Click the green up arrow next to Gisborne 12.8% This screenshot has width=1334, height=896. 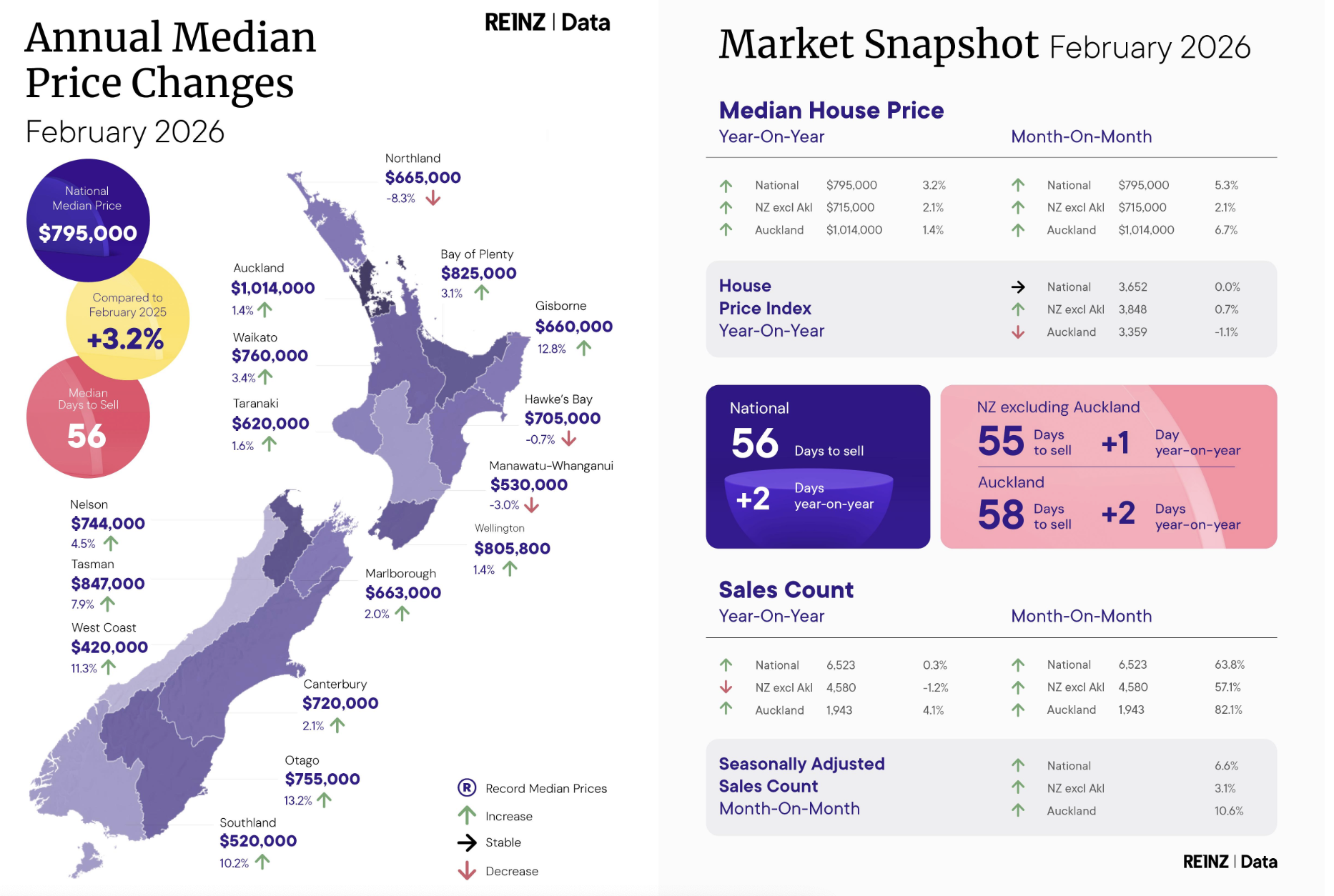click(584, 348)
